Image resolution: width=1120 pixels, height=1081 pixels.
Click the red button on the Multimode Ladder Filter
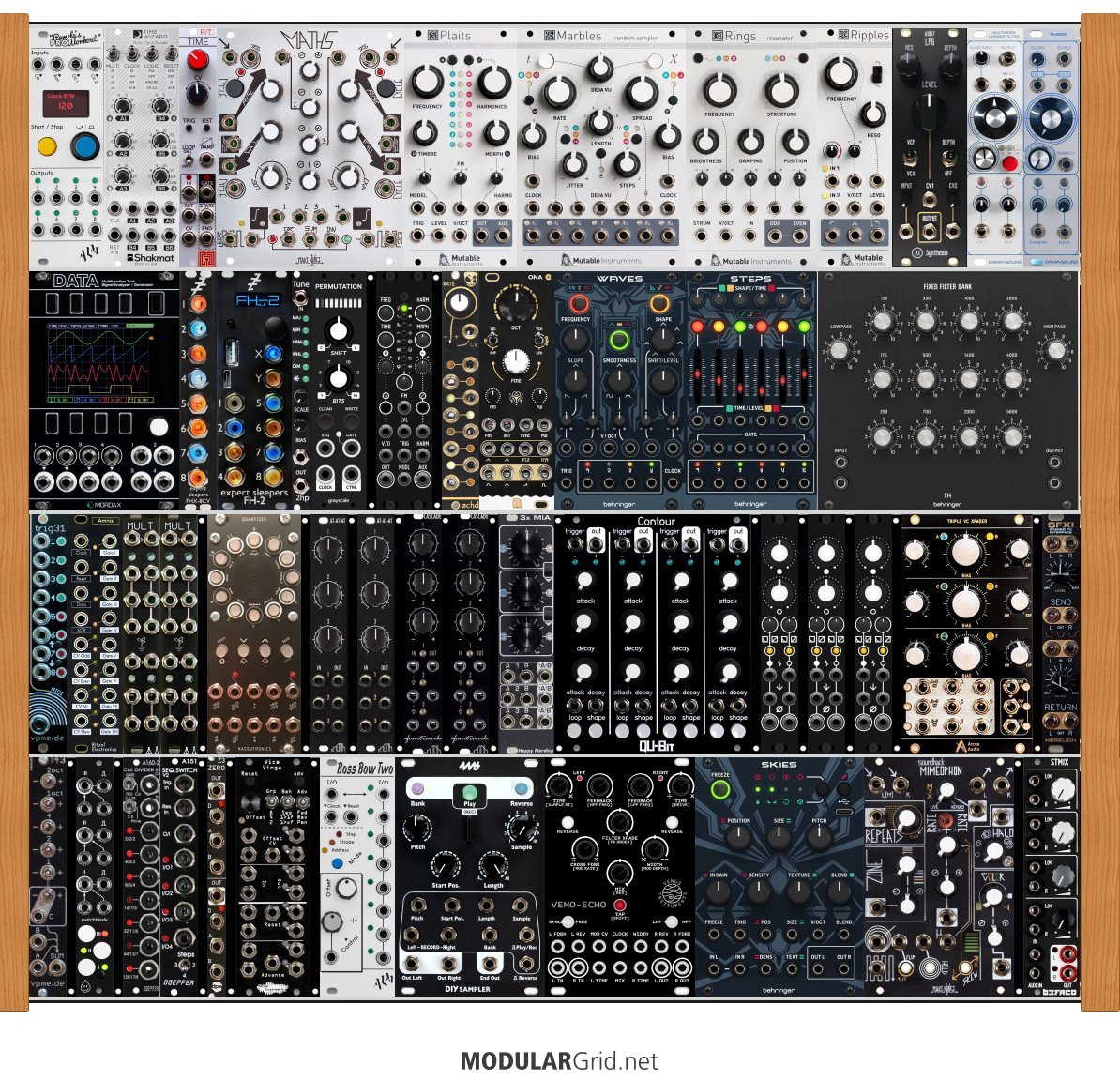pos(1008,163)
